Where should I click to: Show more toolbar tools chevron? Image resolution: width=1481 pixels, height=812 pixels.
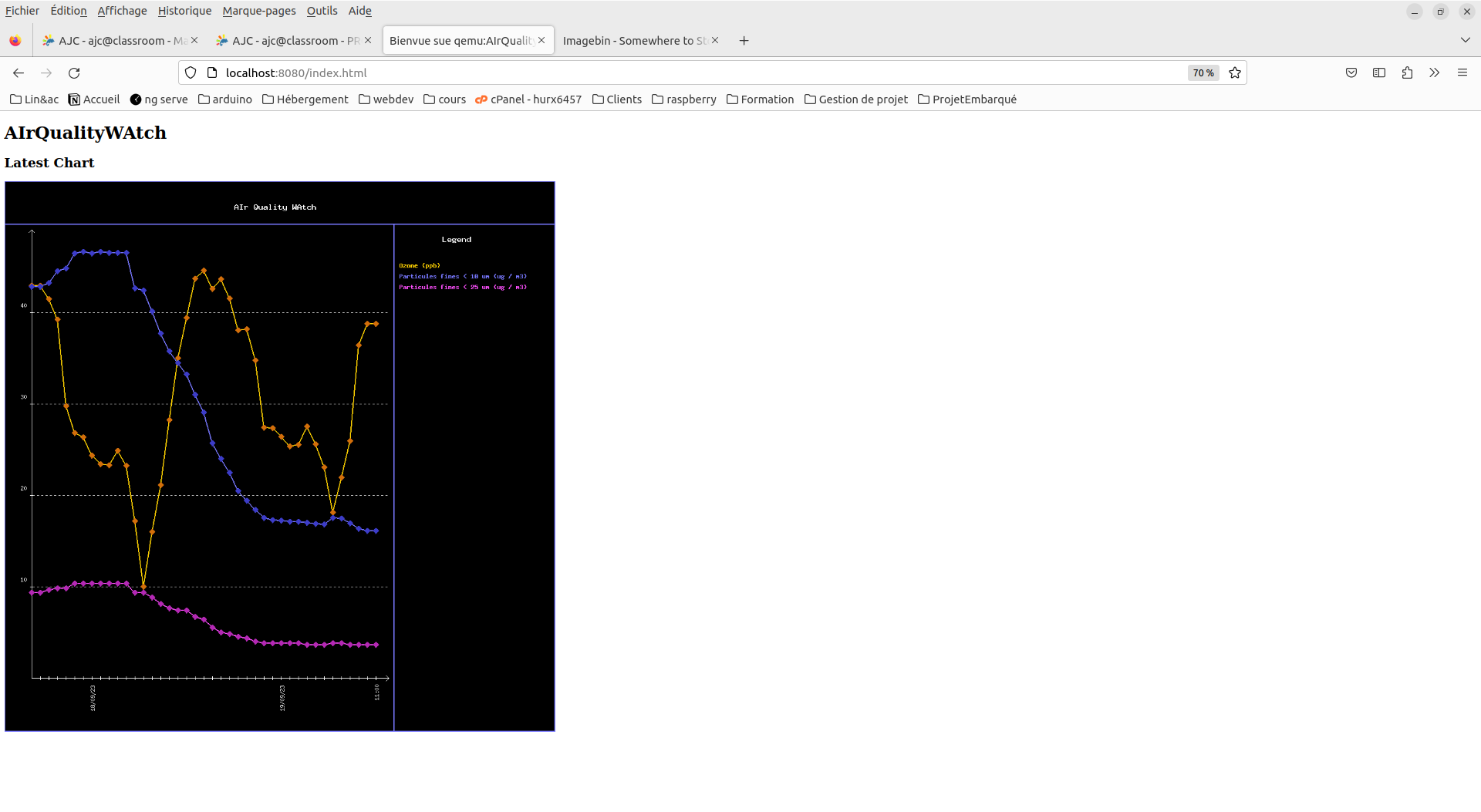(1435, 72)
